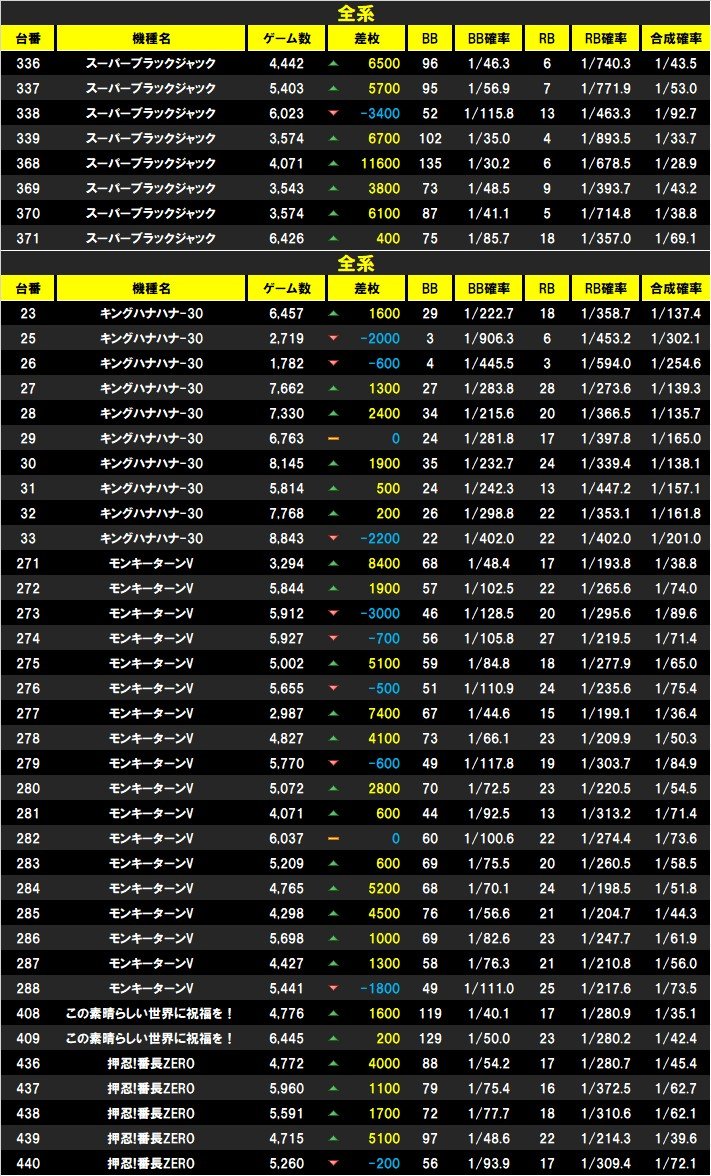Screen dimensions: 711x1176
Task: Click the green up arrow in row 409
Action: [334, 1039]
